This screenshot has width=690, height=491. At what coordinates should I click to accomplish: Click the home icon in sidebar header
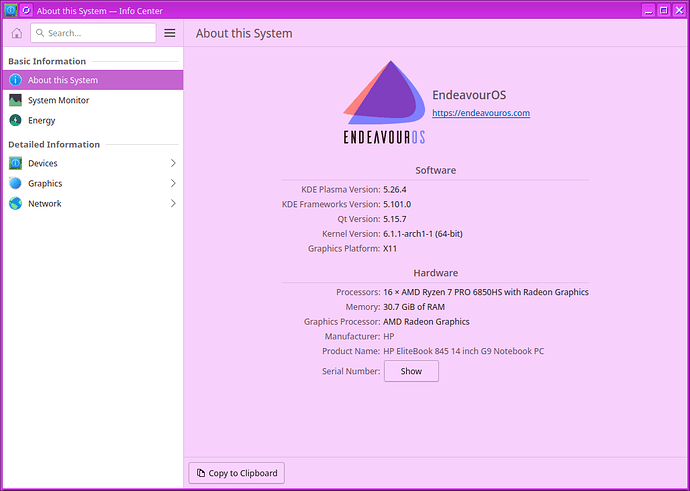point(17,33)
